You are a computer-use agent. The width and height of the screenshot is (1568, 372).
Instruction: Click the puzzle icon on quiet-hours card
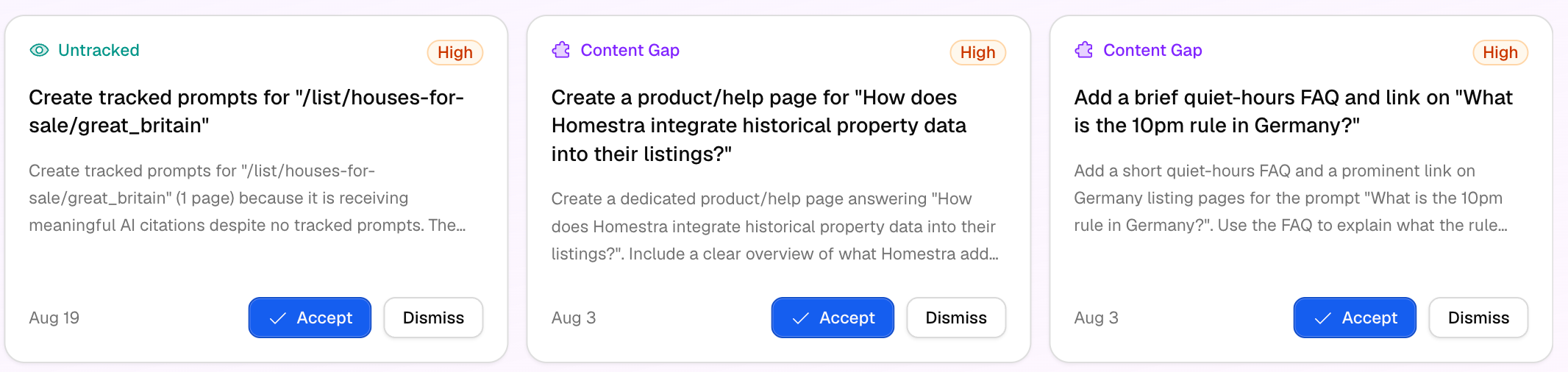point(1084,50)
